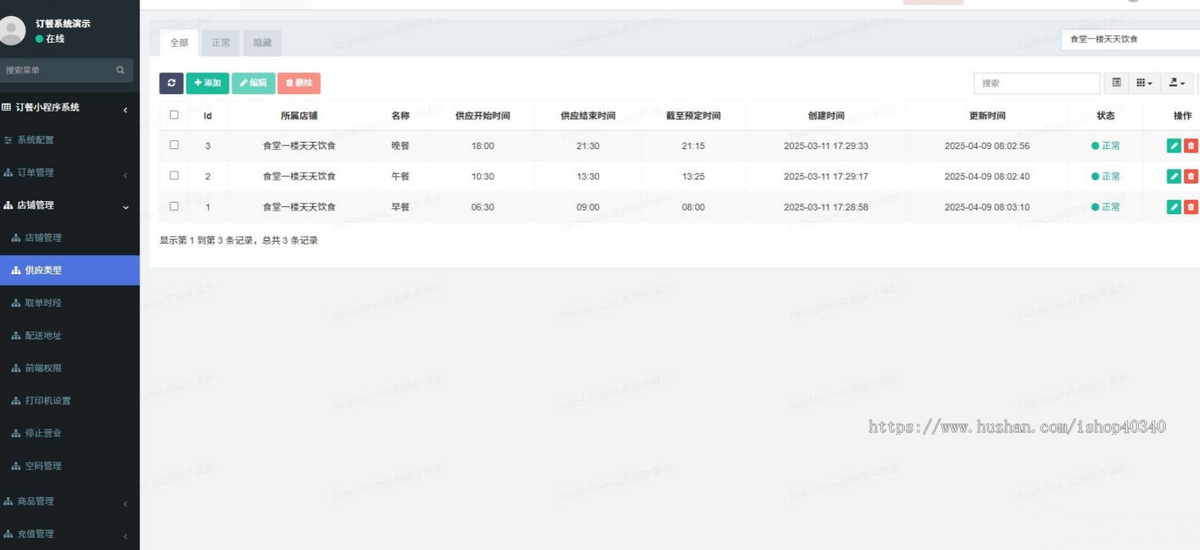The image size is (1200, 550).
Task: Edit the 早餐 row with pencil icon
Action: pyautogui.click(x=1173, y=207)
